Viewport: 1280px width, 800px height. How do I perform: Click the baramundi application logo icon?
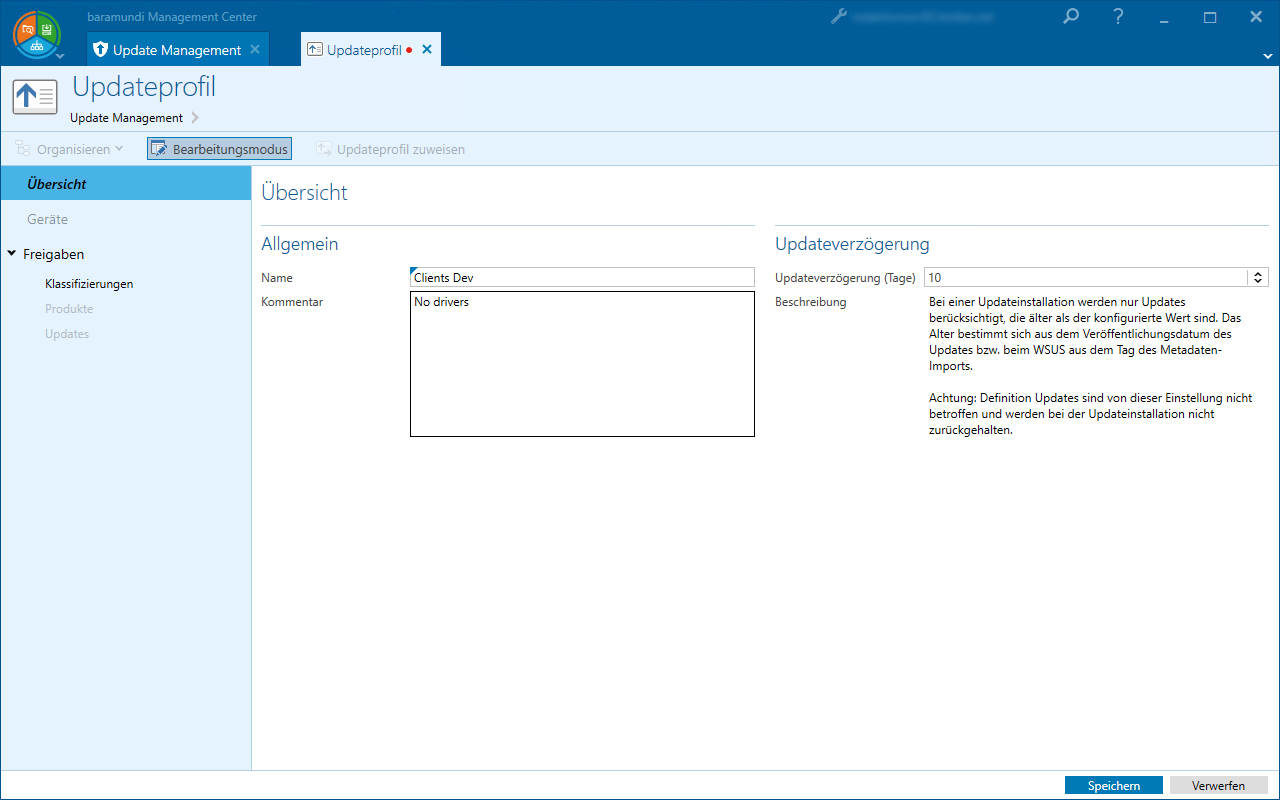tap(35, 34)
